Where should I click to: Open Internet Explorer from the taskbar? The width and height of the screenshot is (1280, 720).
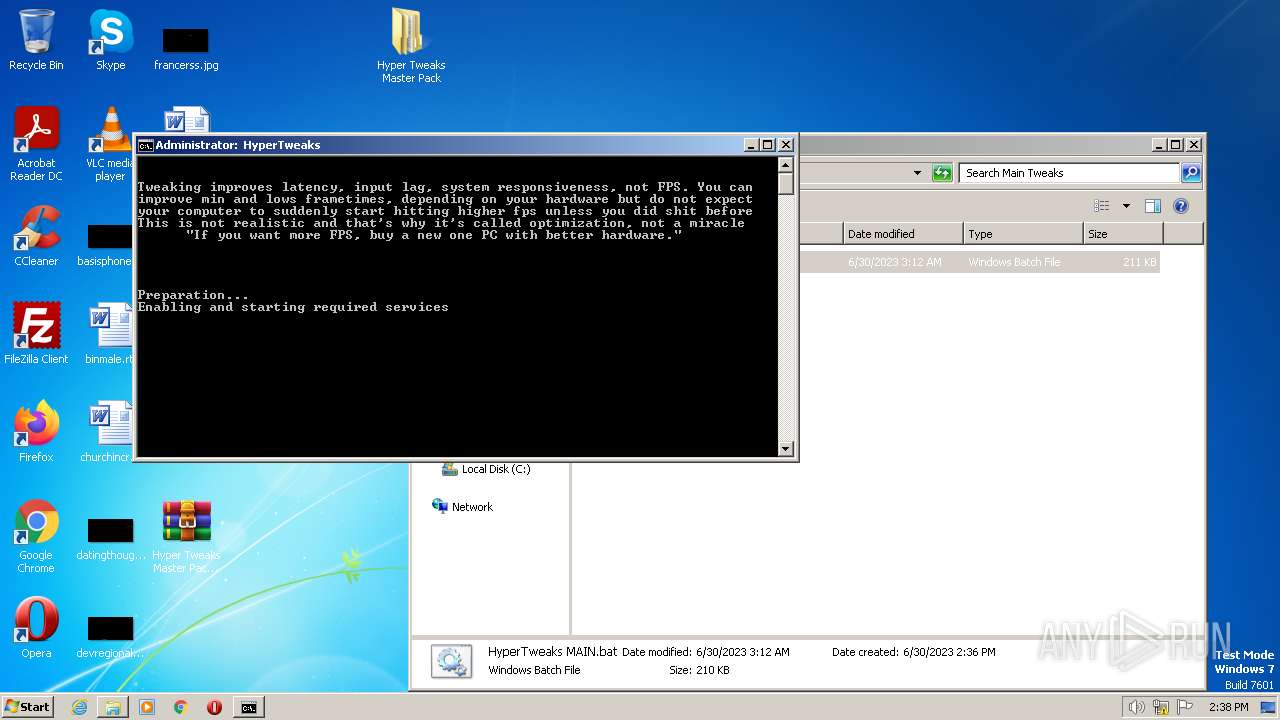79,707
